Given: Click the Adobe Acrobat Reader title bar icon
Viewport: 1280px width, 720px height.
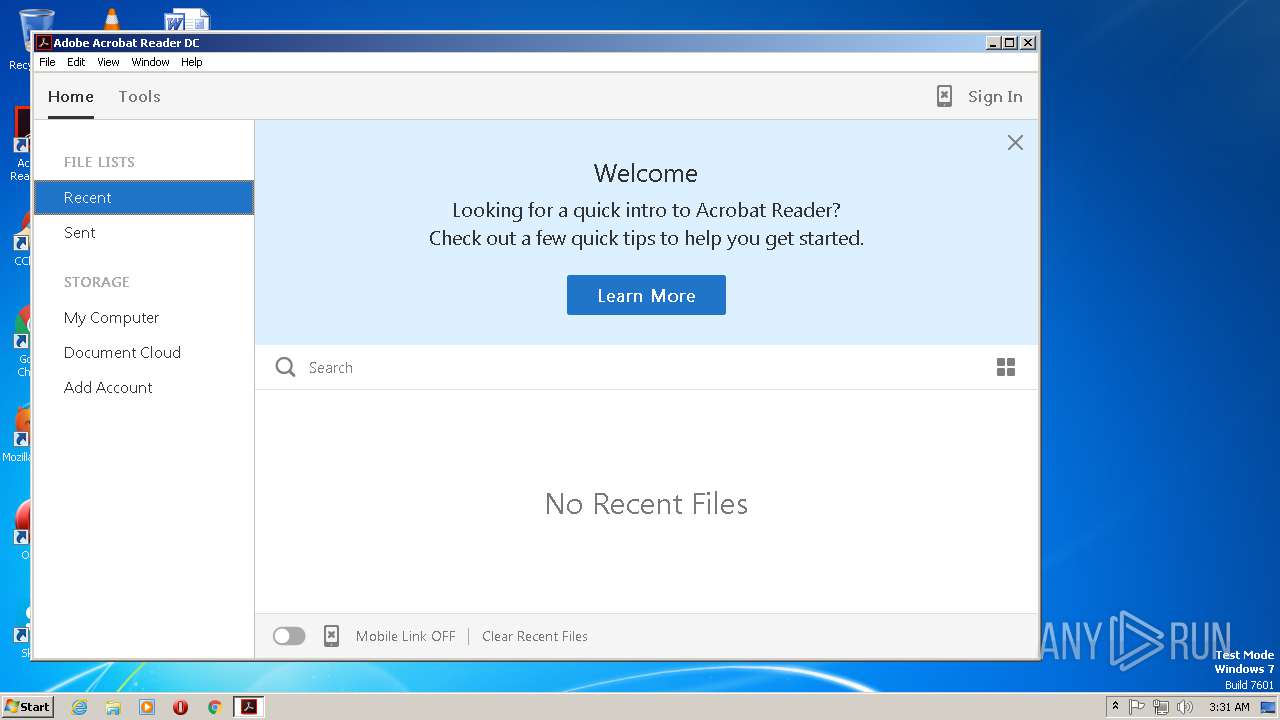Looking at the screenshot, I should [x=43, y=43].
